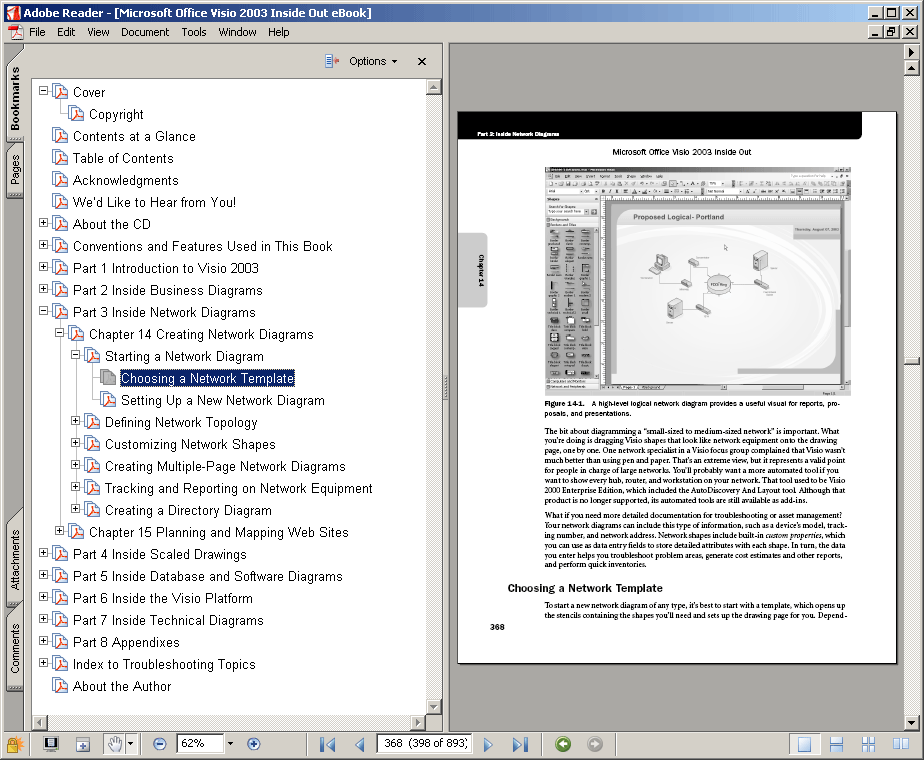Open the Attachments side tab
Image resolution: width=924 pixels, height=760 pixels.
[x=15, y=560]
